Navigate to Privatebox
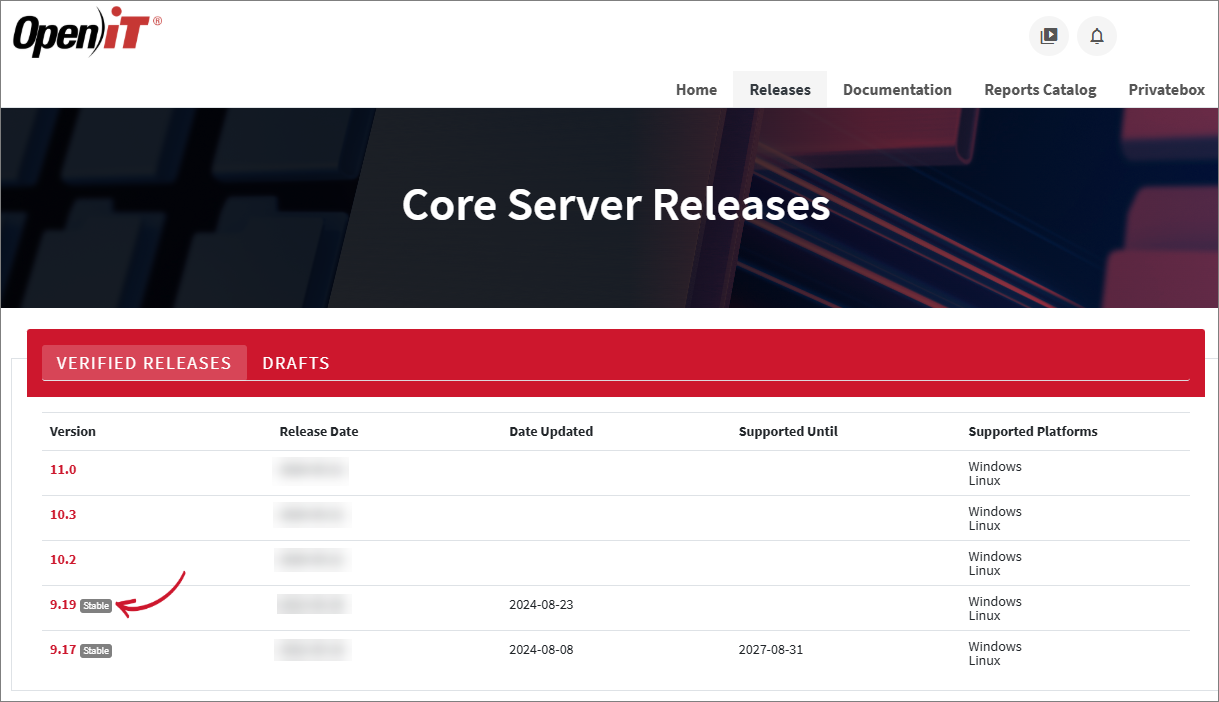Viewport: 1219px width, 702px height. [1166, 89]
